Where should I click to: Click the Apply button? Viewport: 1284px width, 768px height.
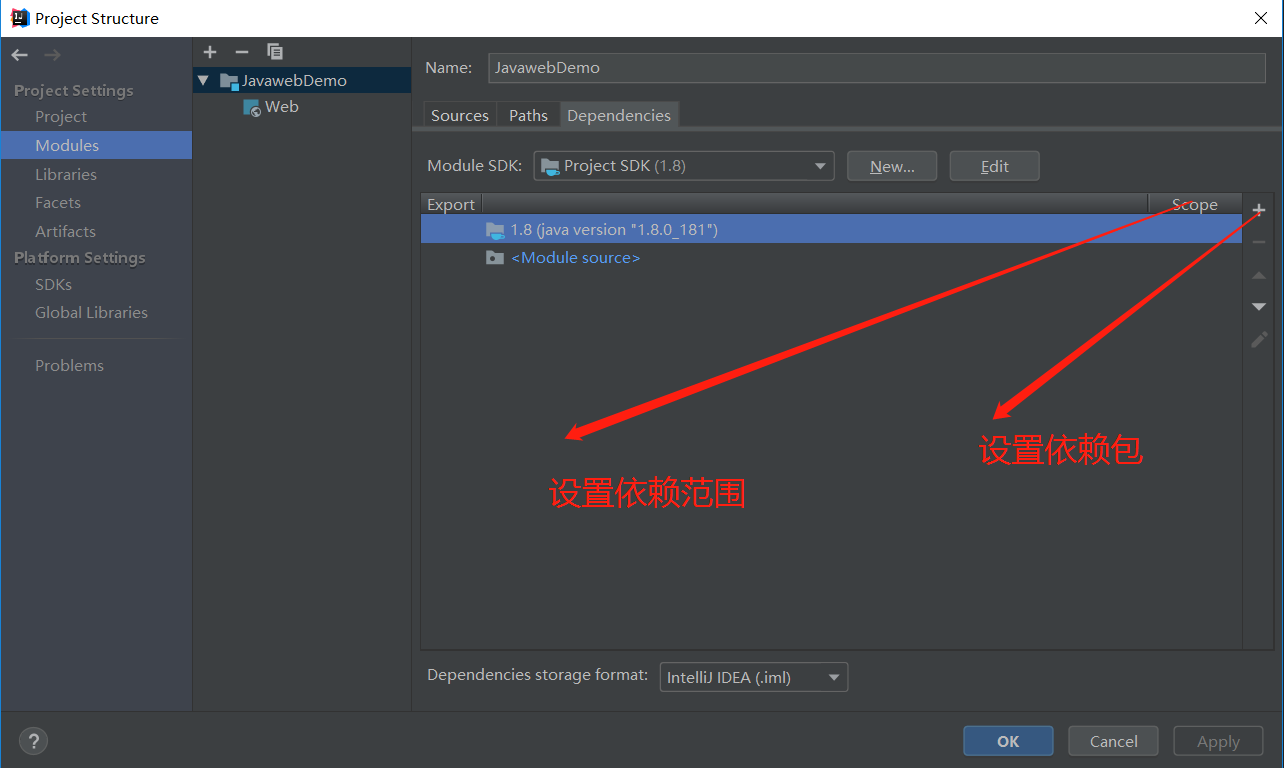coord(1218,741)
